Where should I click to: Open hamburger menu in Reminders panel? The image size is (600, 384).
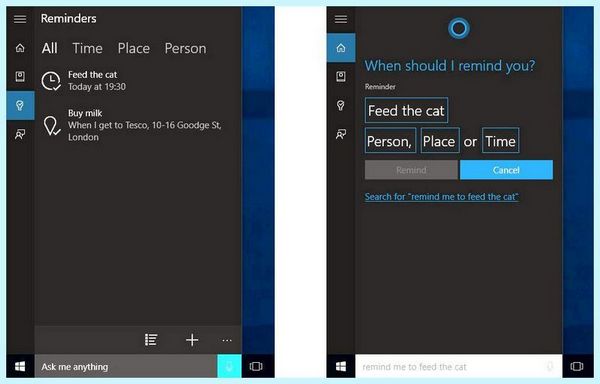(20, 19)
